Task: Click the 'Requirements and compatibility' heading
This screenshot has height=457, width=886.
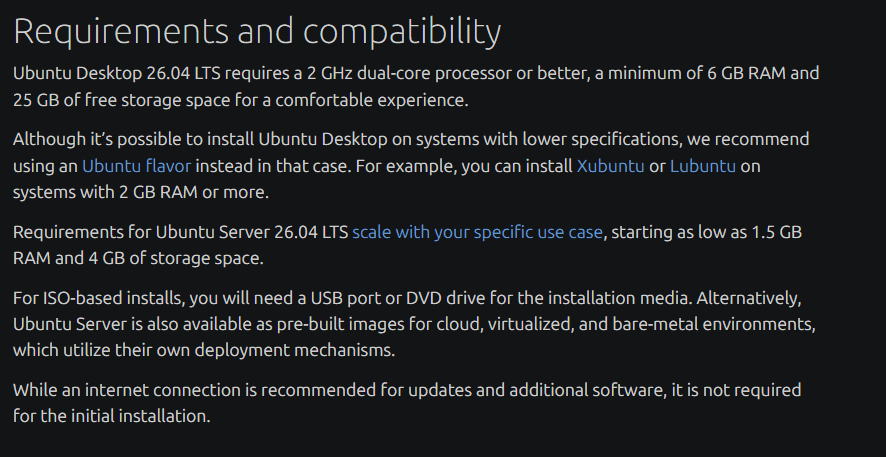Action: point(256,31)
